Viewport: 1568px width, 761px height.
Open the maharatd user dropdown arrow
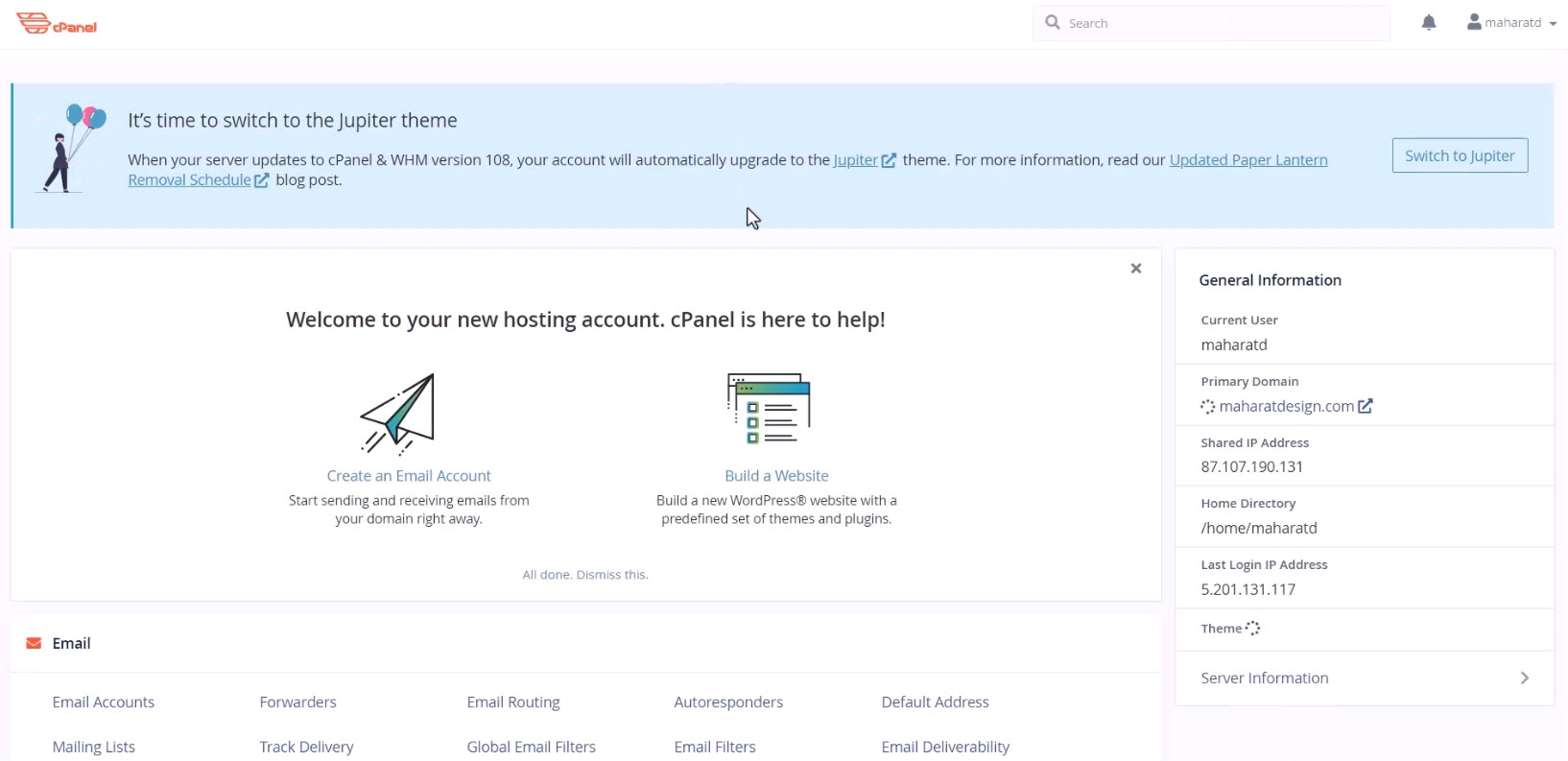click(1553, 24)
